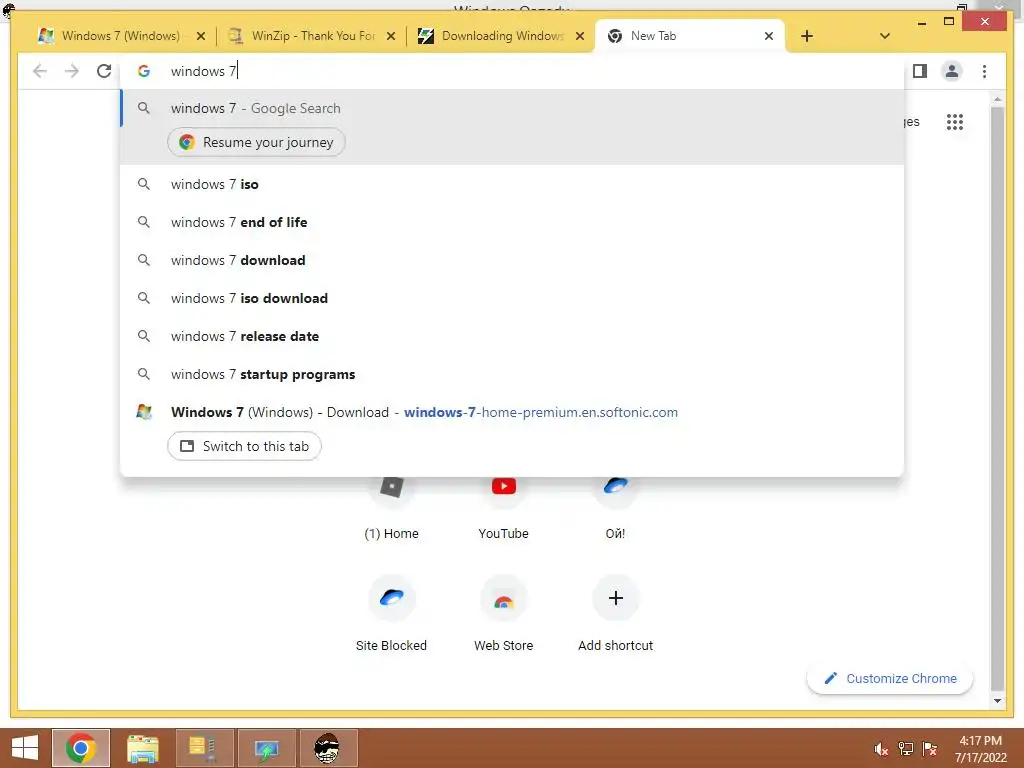The image size is (1024, 768).
Task: Click the Customize Chrome button
Action: [x=889, y=679]
